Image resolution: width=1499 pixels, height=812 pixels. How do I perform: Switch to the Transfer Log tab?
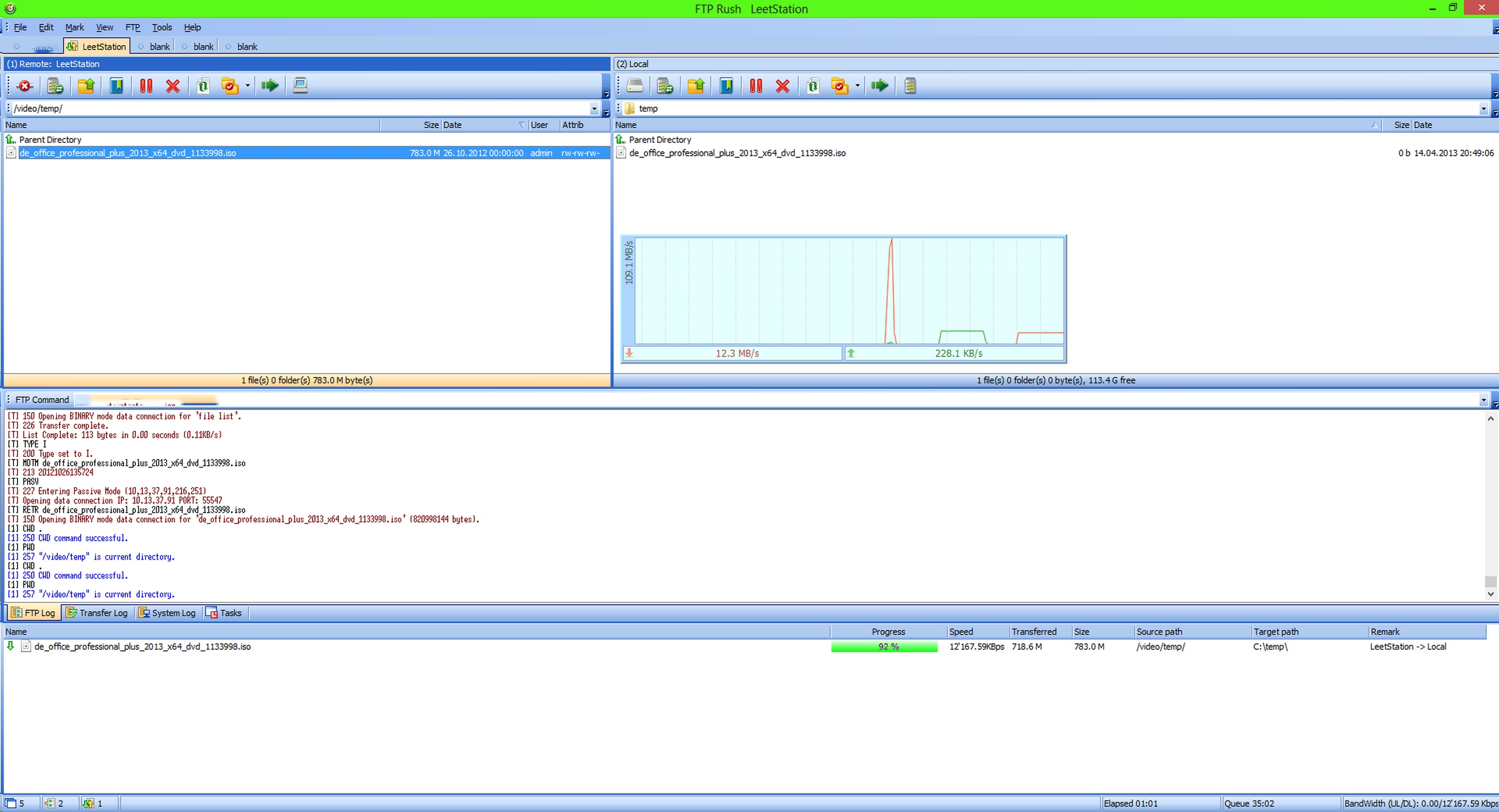pos(97,613)
